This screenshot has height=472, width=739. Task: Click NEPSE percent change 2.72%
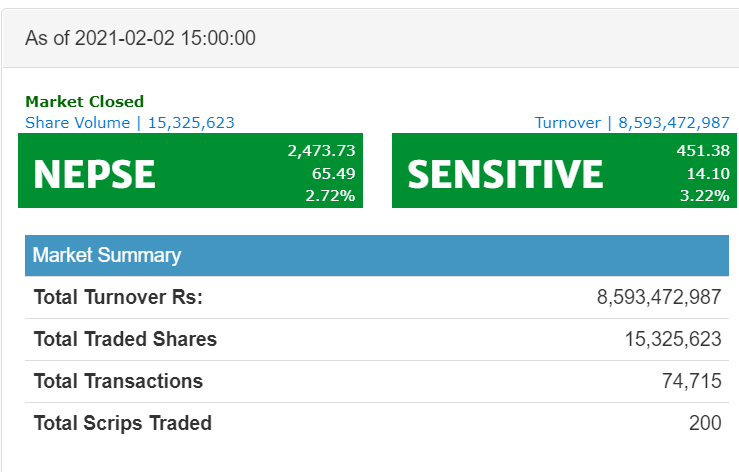[x=330, y=195]
